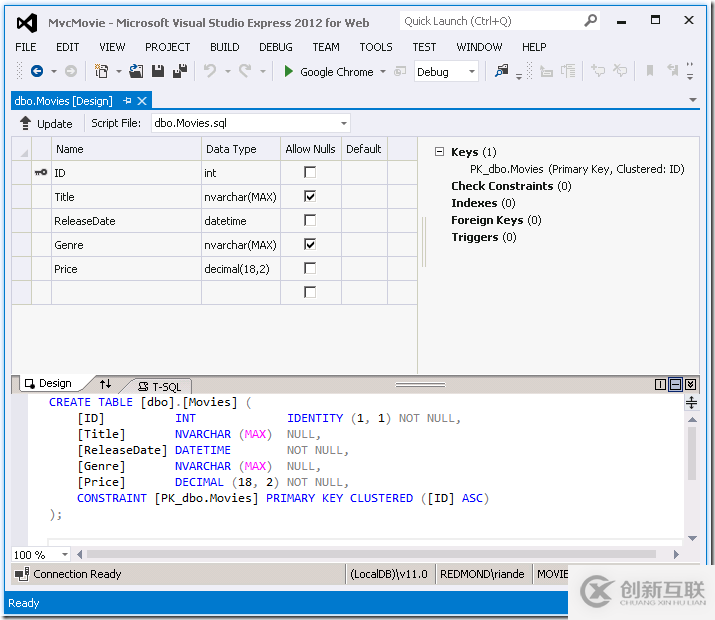Image resolution: width=715 pixels, height=620 pixels.
Task: Select the Foreign Keys entry
Action: (487, 220)
